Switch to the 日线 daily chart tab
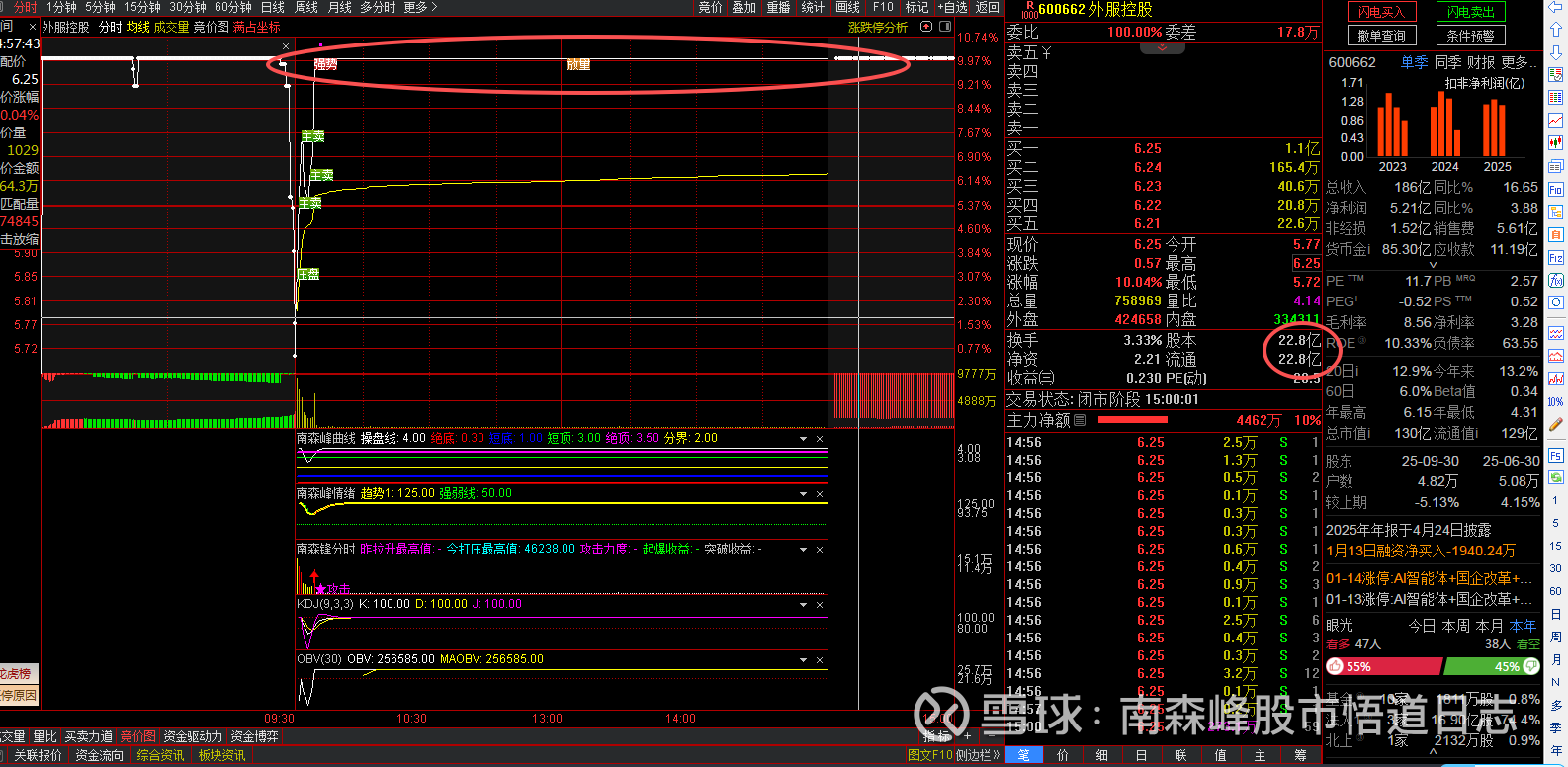1568x767 pixels. [272, 7]
